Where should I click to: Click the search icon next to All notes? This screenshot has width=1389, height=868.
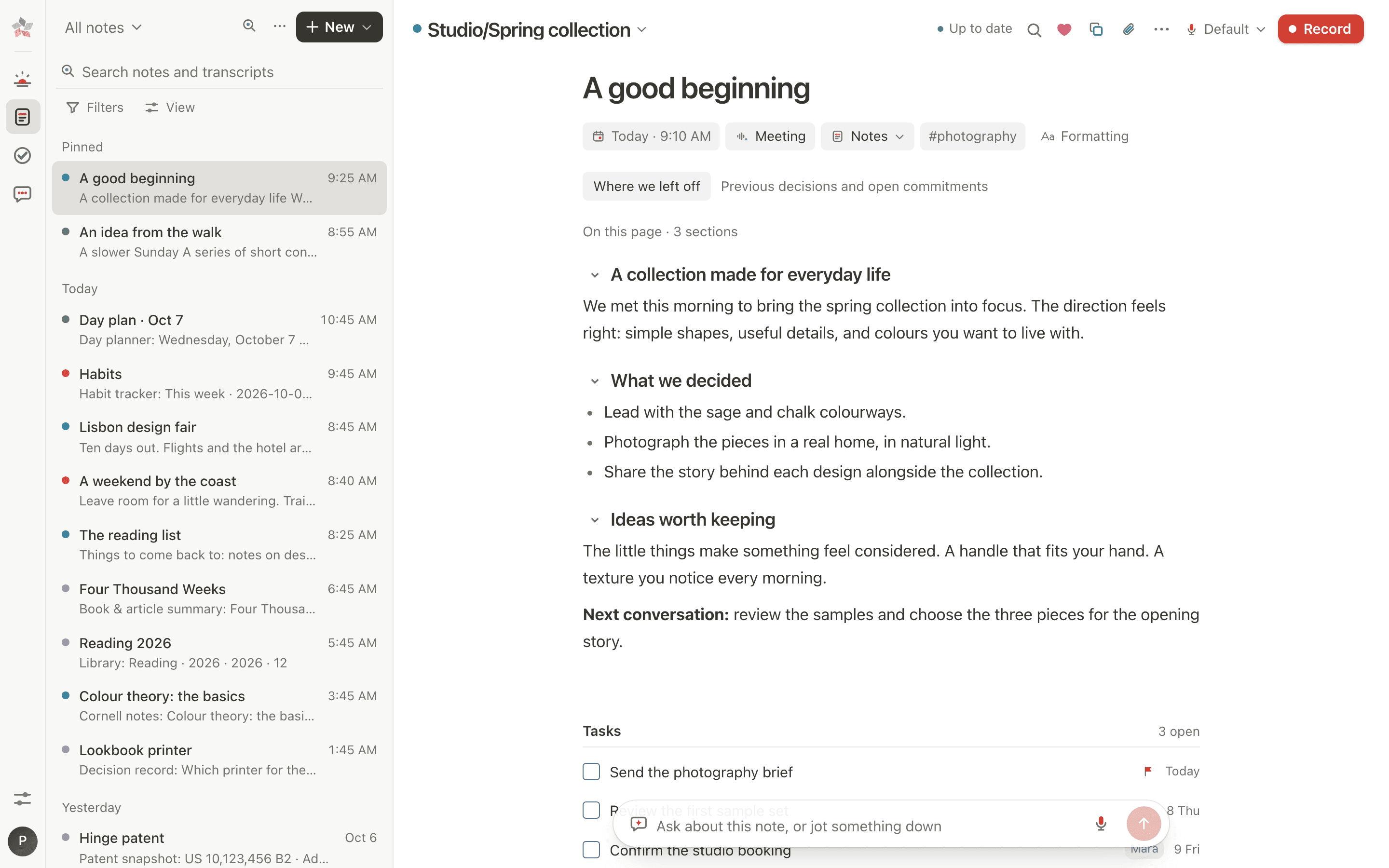coord(248,26)
